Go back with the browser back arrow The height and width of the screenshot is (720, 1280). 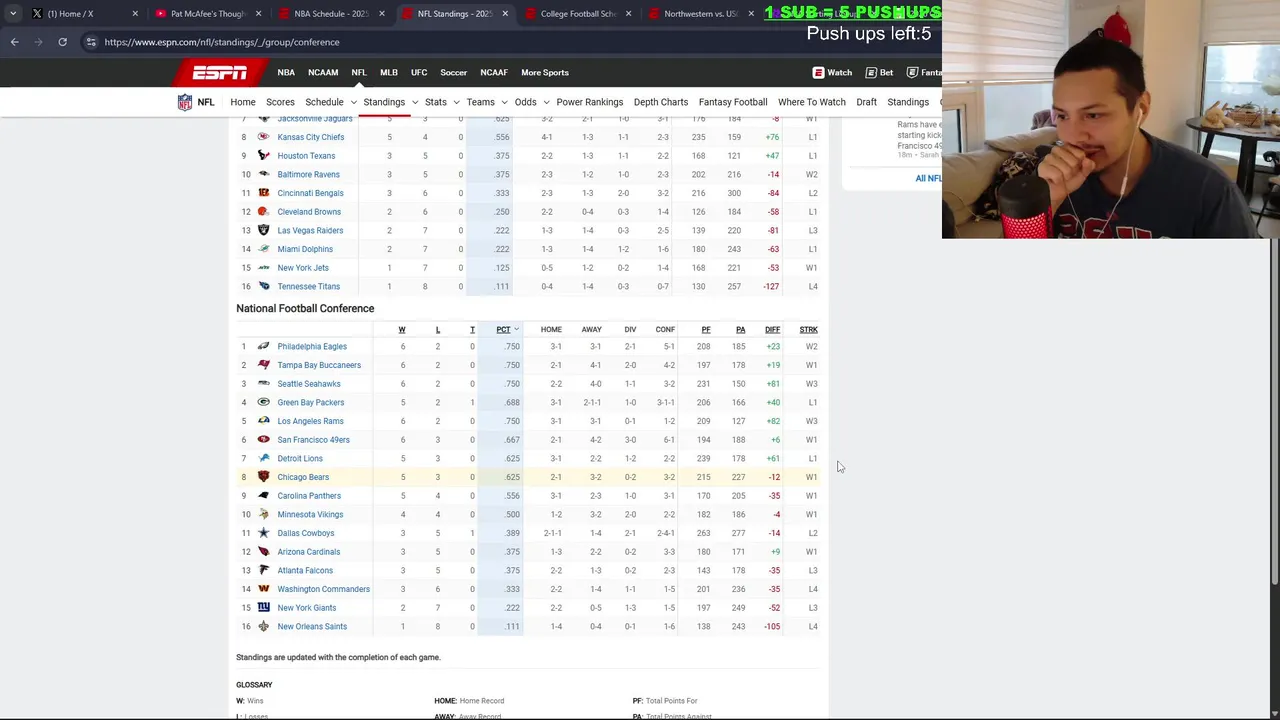point(14,42)
